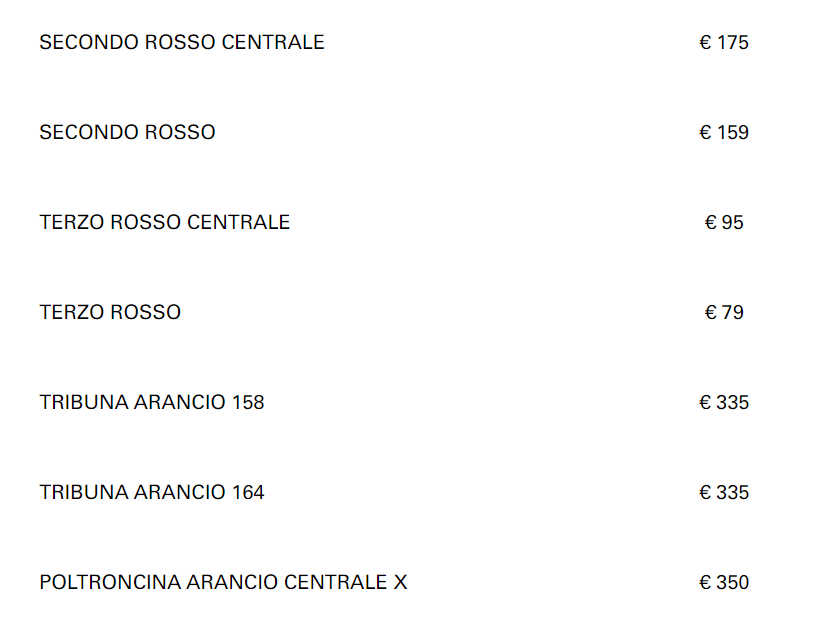822x626 pixels.
Task: Click the € 350 price
Action: point(724,583)
